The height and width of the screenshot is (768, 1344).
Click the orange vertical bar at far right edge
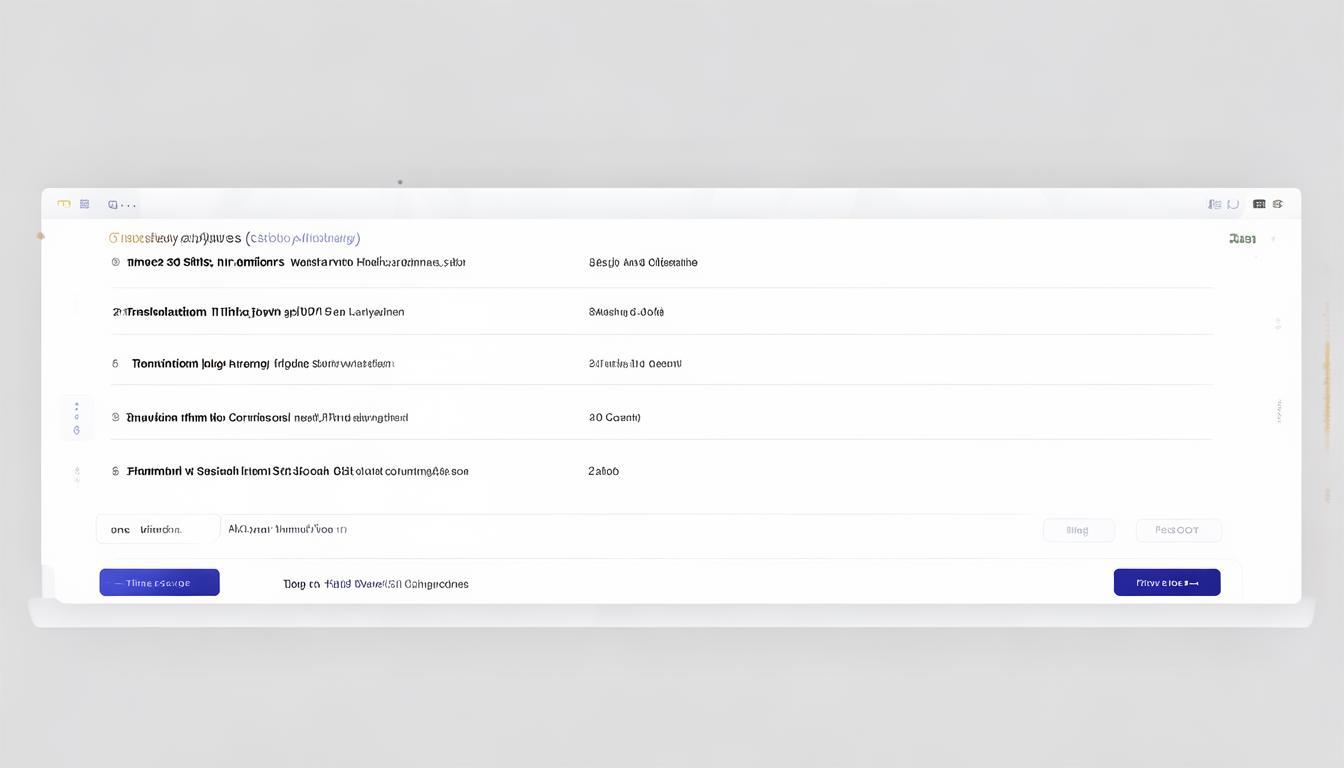(x=1327, y=395)
